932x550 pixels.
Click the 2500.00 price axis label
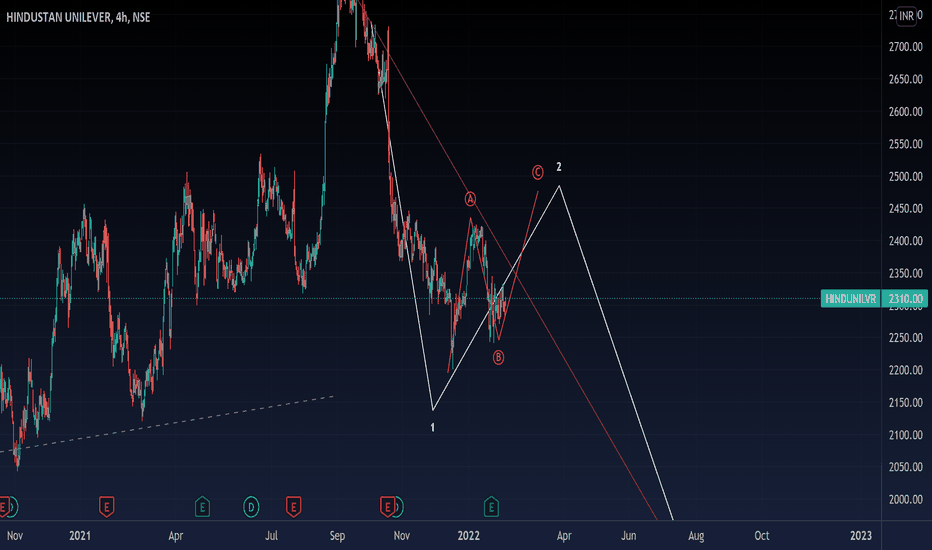905,177
